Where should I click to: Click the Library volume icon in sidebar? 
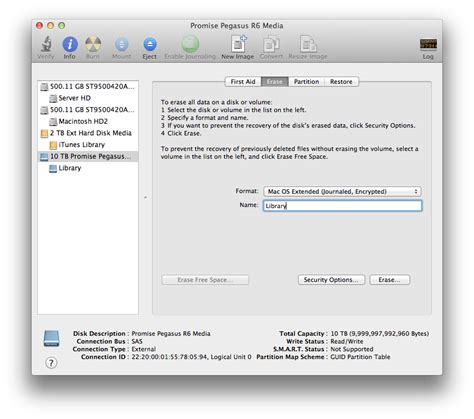pyautogui.click(x=53, y=169)
